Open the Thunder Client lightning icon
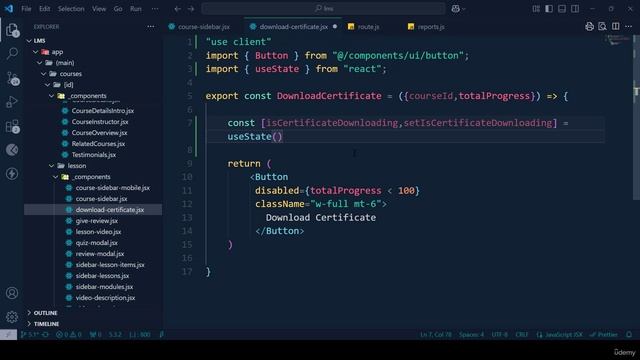Image resolution: width=640 pixels, height=360 pixels. 12,174
